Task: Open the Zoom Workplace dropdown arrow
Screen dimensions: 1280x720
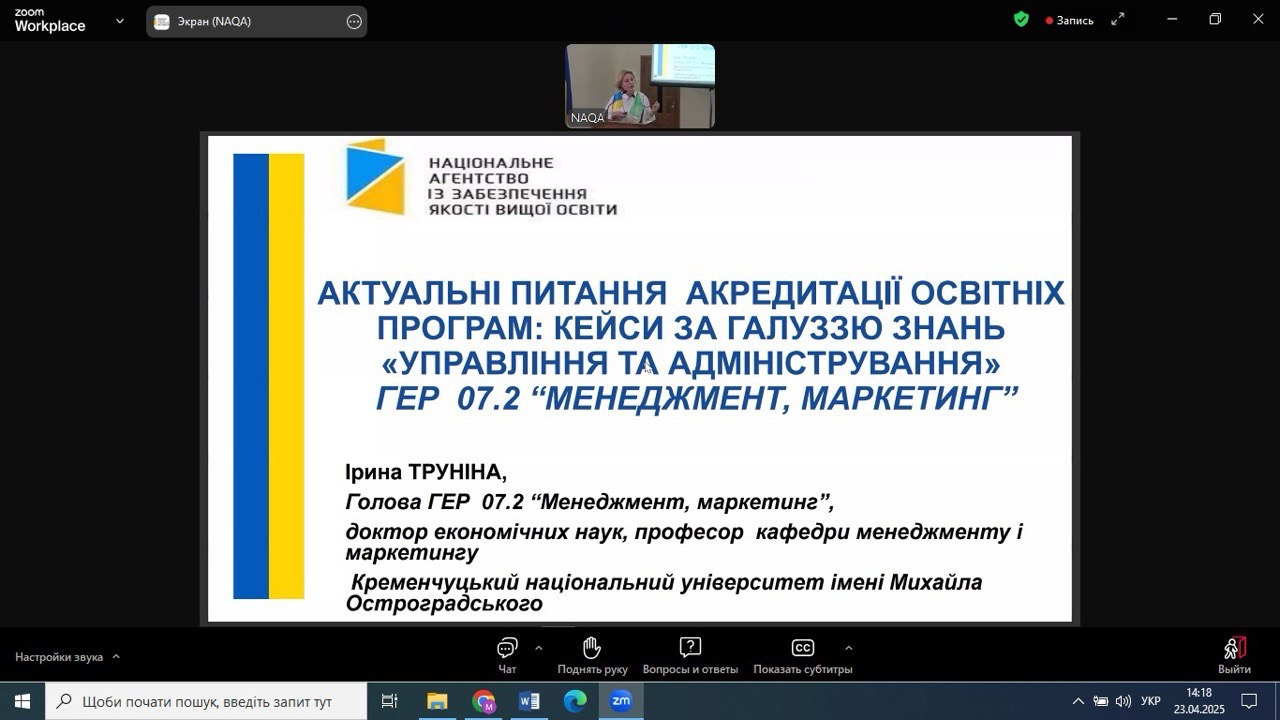Action: 120,20
